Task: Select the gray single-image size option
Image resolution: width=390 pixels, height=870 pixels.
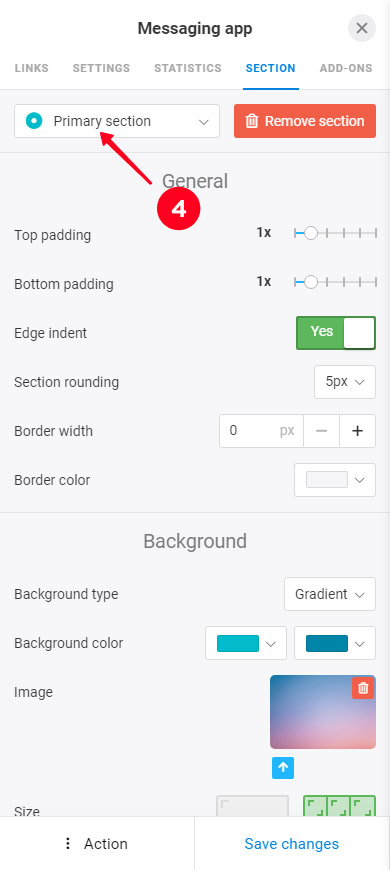Action: (252, 806)
